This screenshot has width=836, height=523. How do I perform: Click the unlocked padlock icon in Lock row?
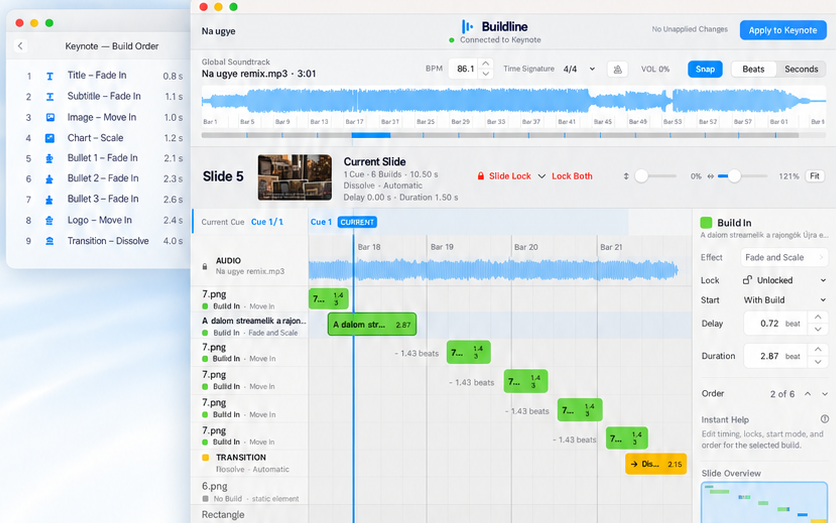tap(747, 280)
